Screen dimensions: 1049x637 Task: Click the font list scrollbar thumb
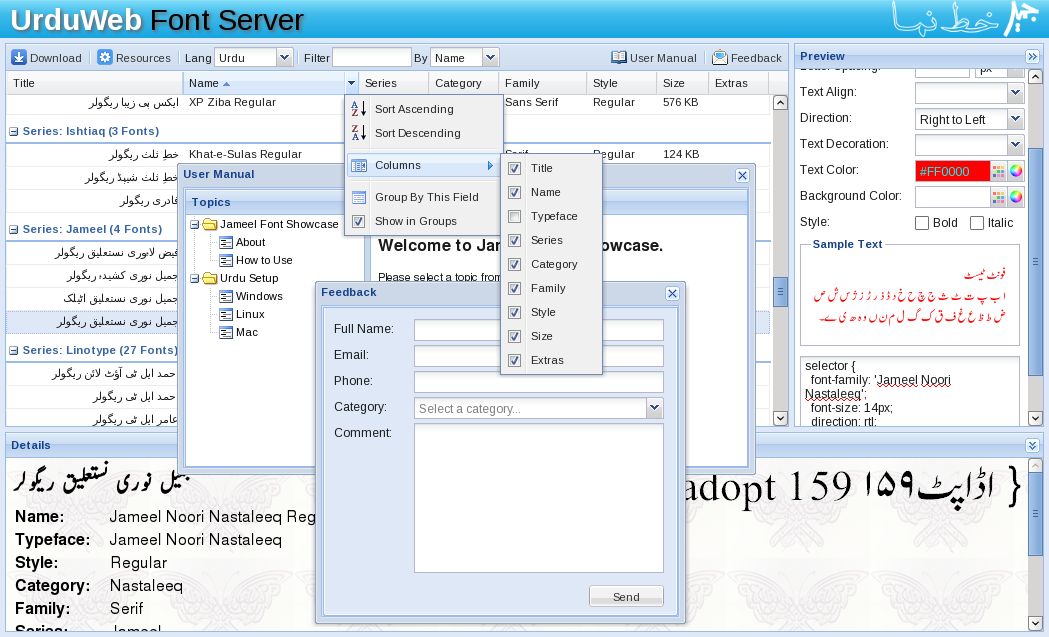pos(780,292)
